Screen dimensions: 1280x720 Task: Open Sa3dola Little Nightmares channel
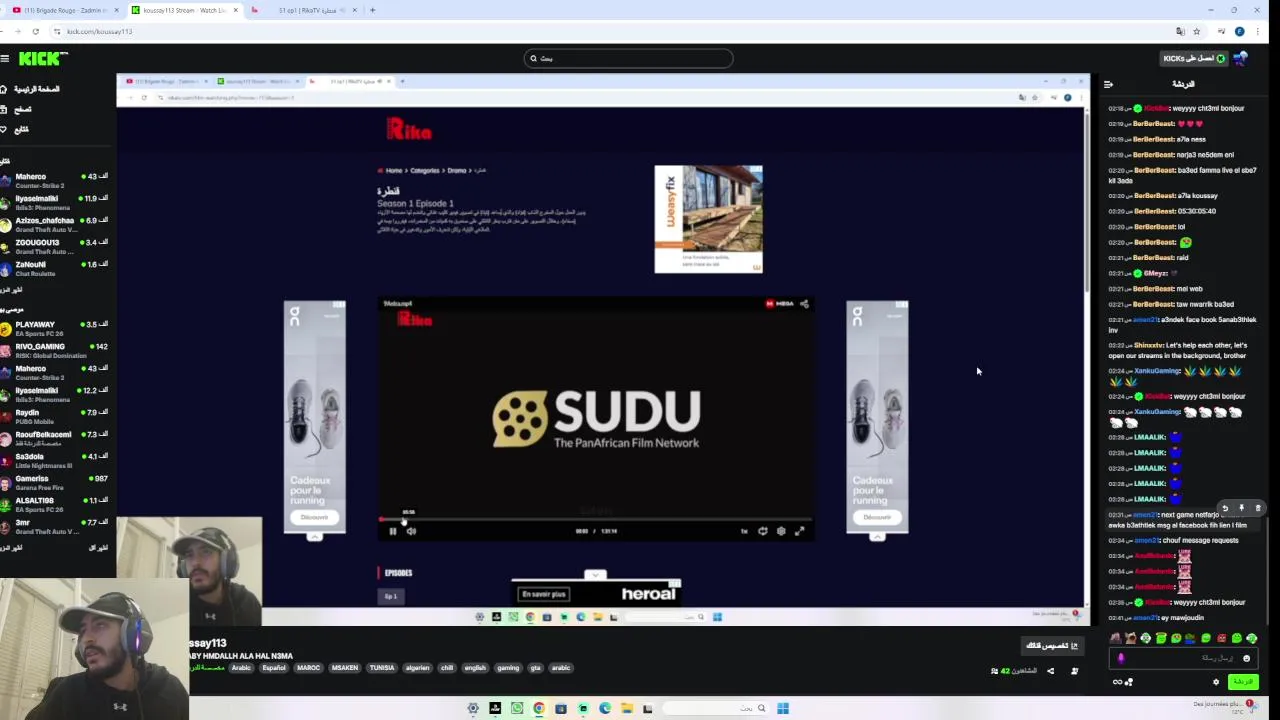click(55, 460)
